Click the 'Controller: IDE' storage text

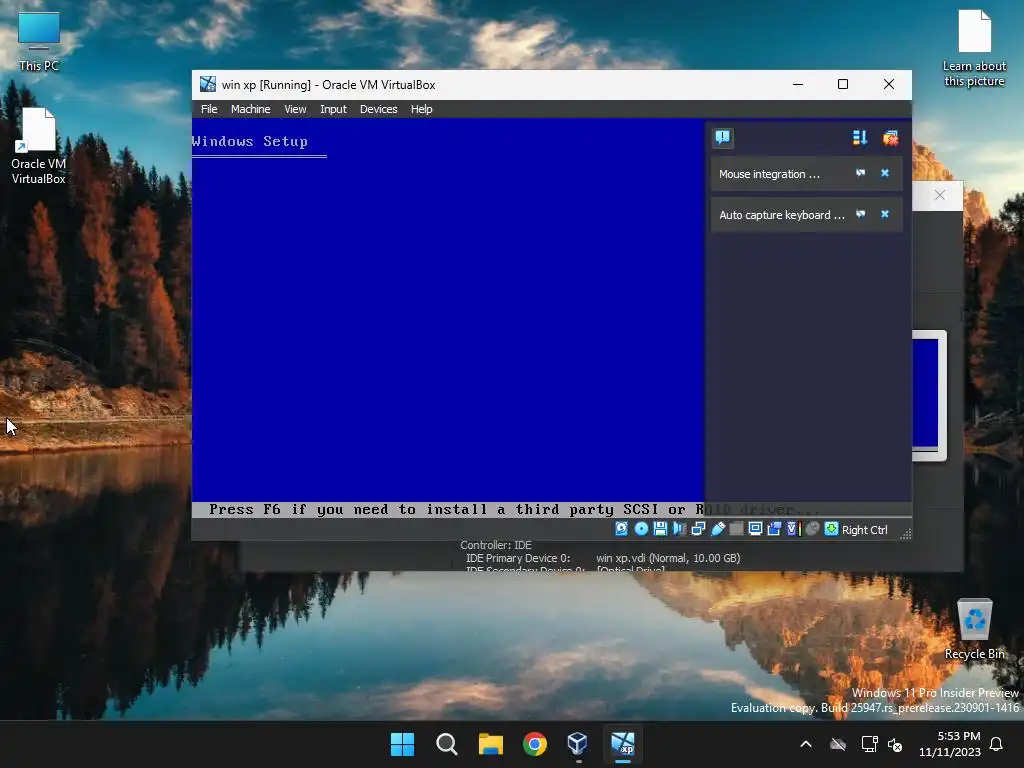click(x=496, y=545)
